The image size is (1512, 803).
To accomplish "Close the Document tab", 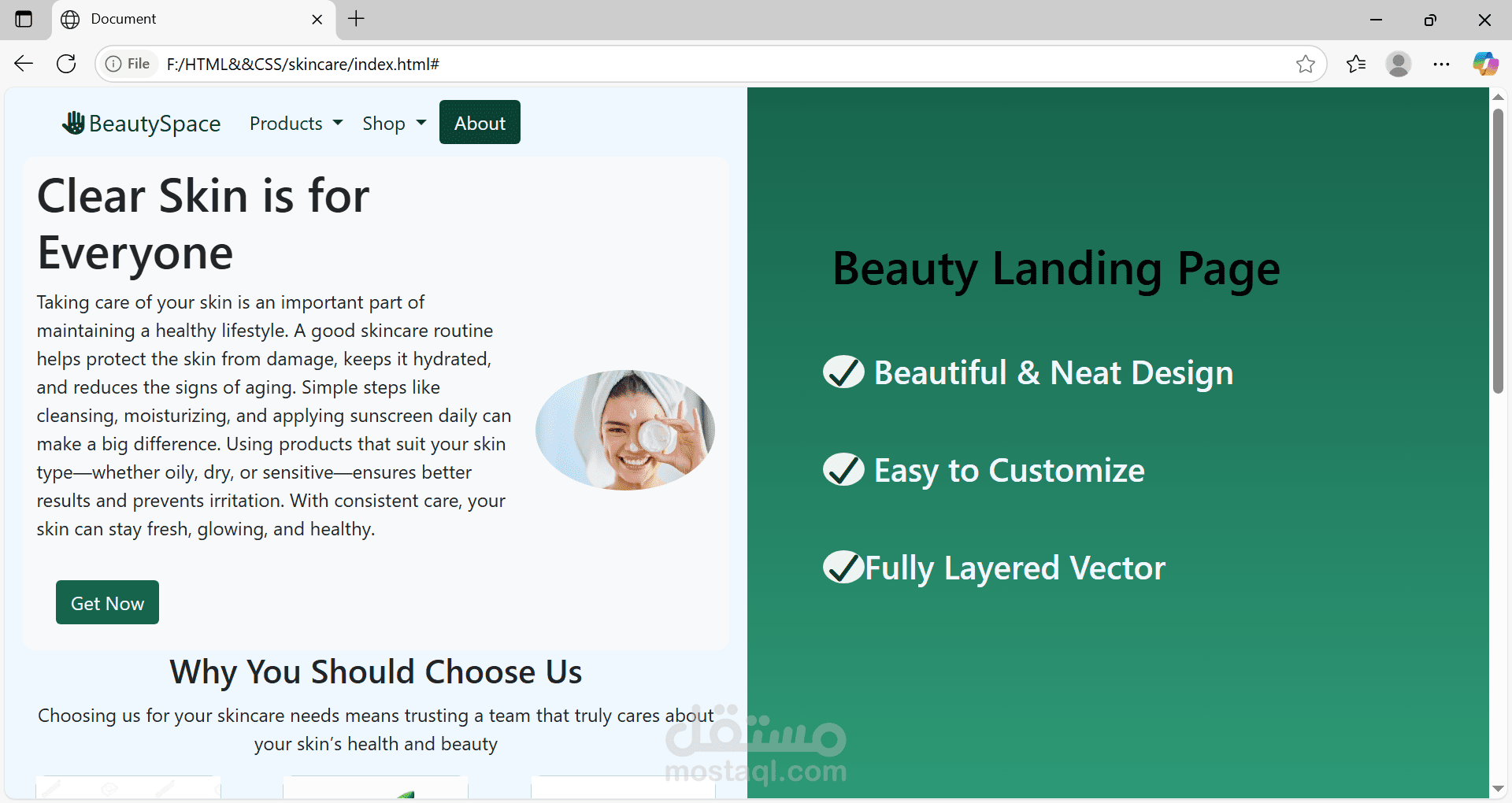I will (317, 20).
